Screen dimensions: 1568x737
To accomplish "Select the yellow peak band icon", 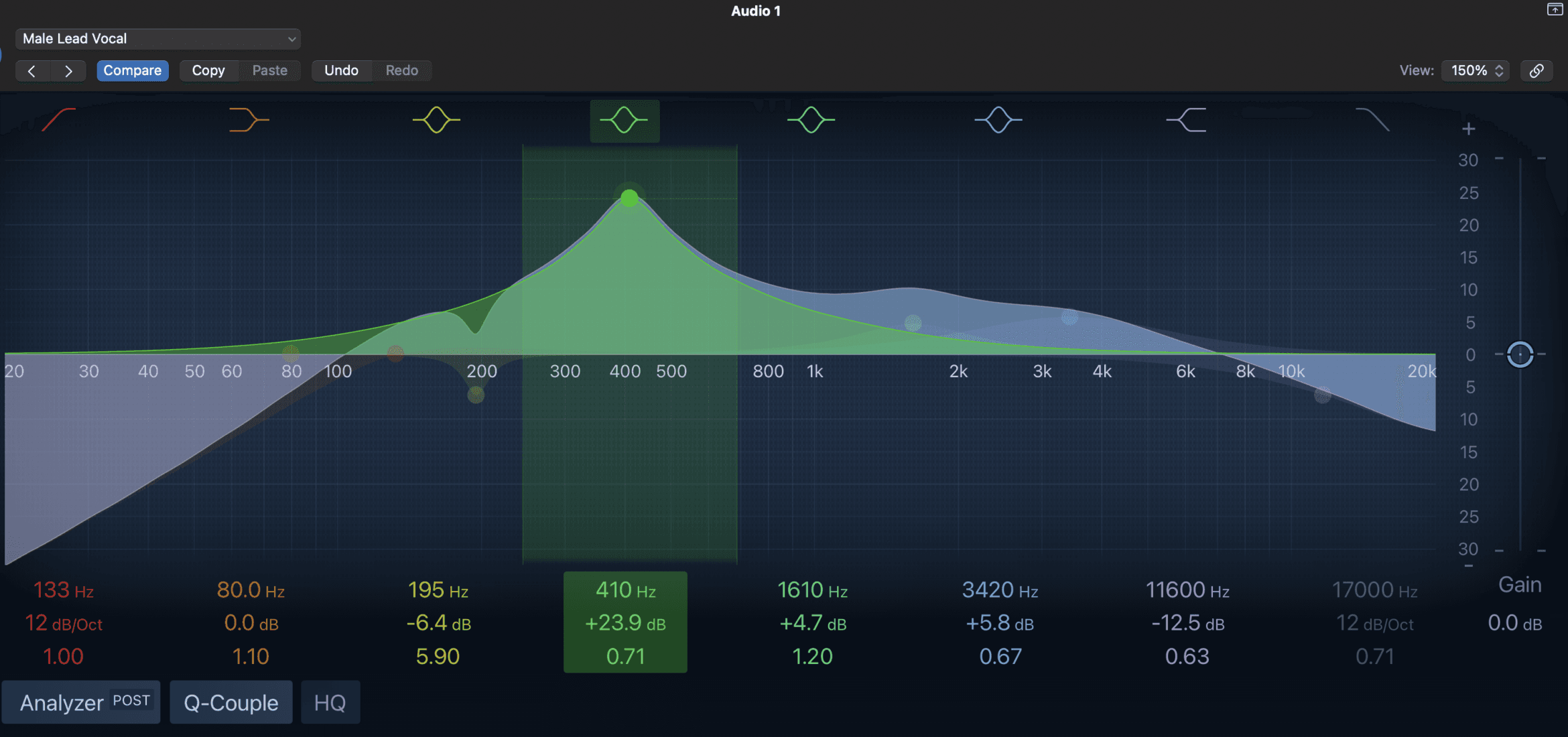I will [436, 120].
